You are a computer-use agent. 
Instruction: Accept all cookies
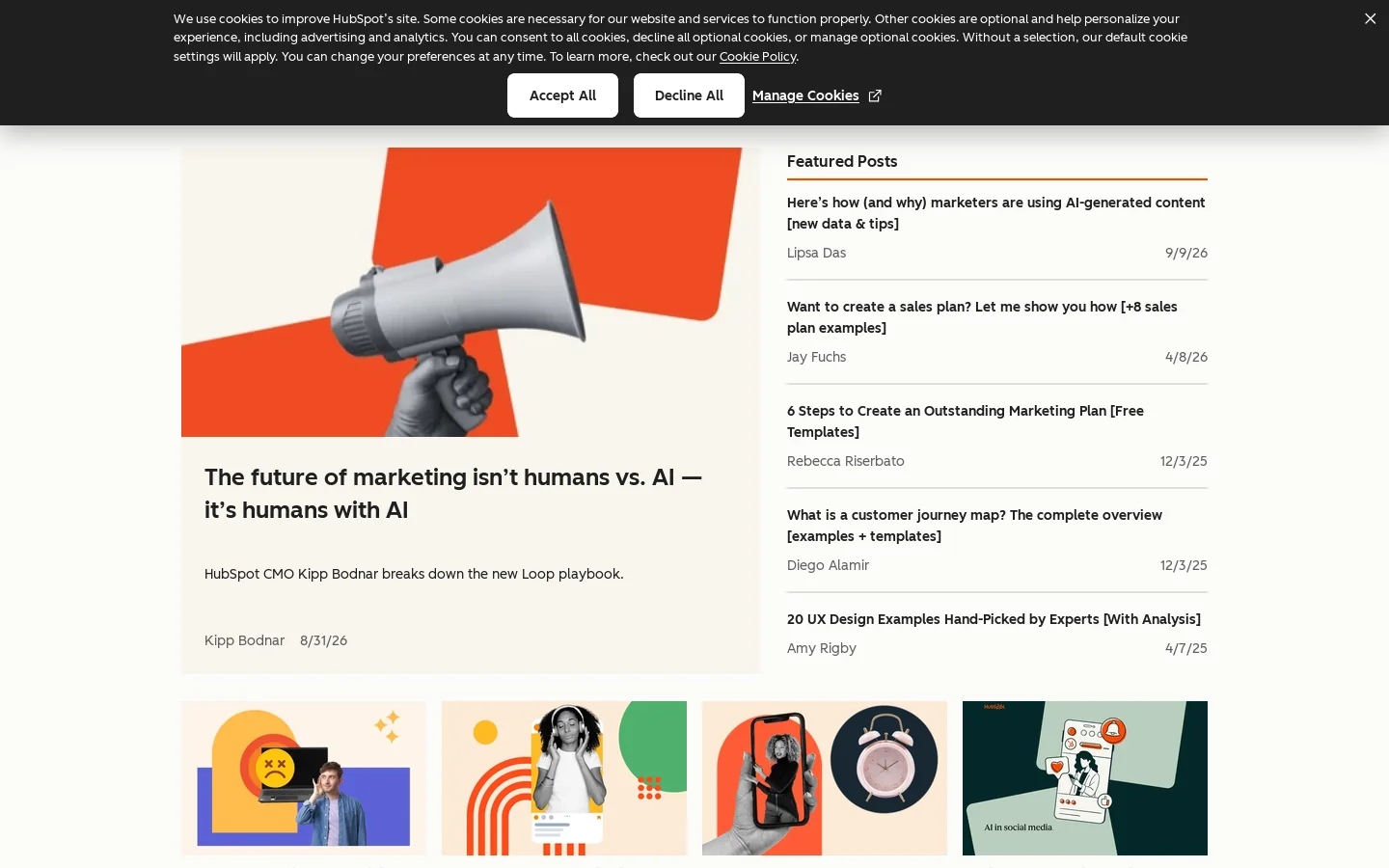pyautogui.click(x=562, y=95)
